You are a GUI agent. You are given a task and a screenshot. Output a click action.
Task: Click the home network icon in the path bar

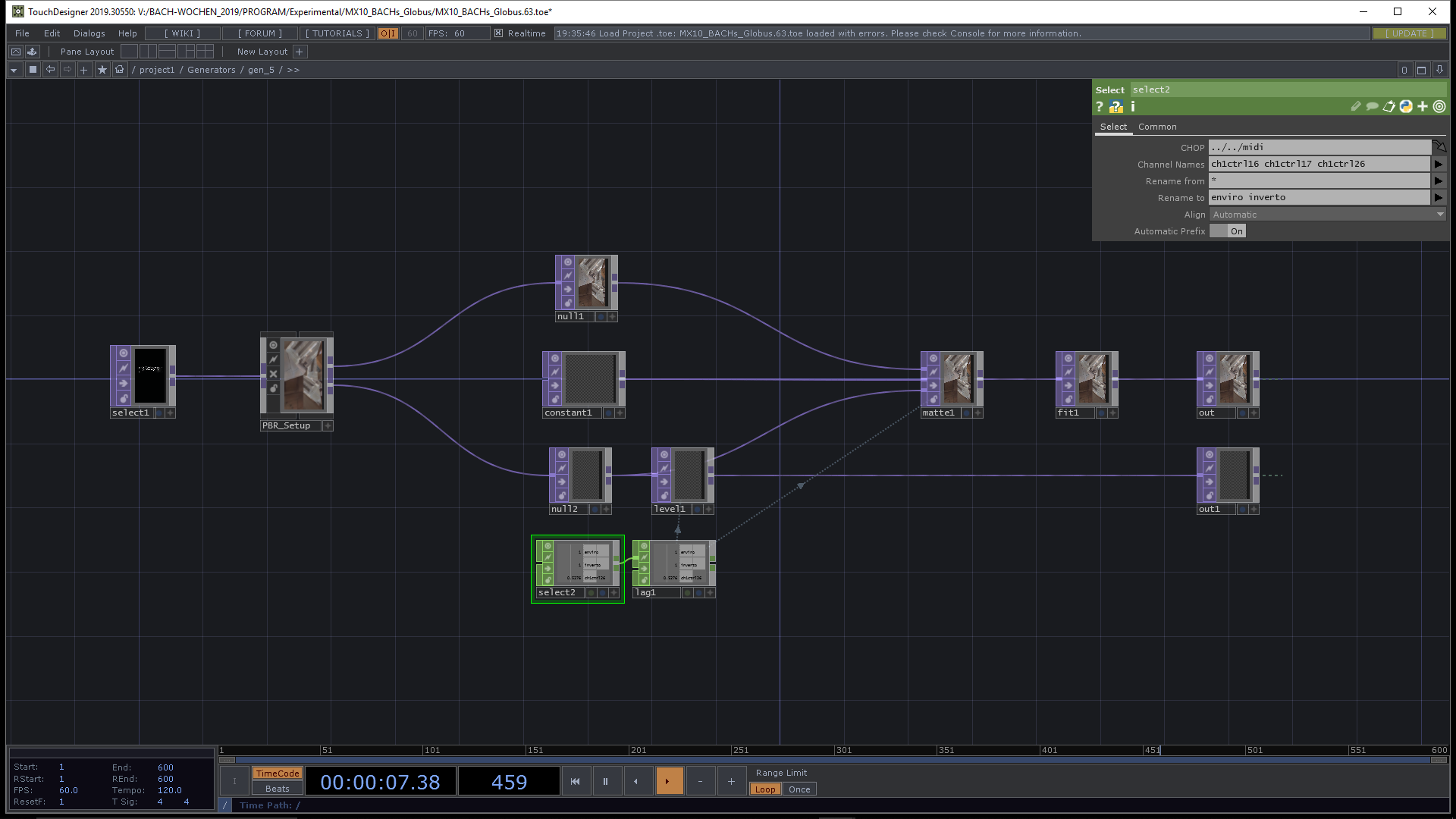tap(119, 70)
